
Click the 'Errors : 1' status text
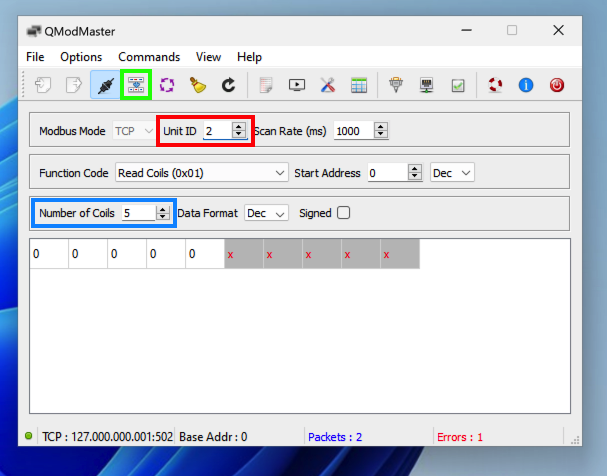(x=460, y=437)
